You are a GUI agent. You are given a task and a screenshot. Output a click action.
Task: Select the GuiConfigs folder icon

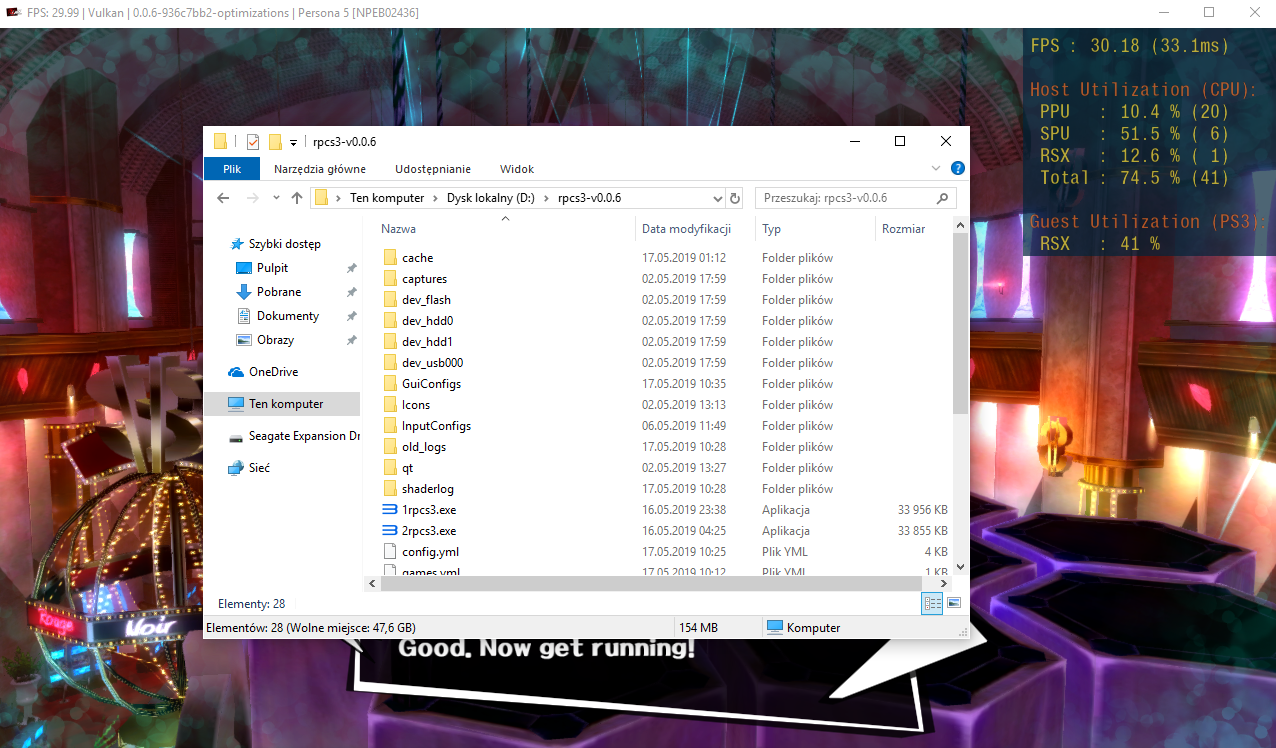(390, 384)
